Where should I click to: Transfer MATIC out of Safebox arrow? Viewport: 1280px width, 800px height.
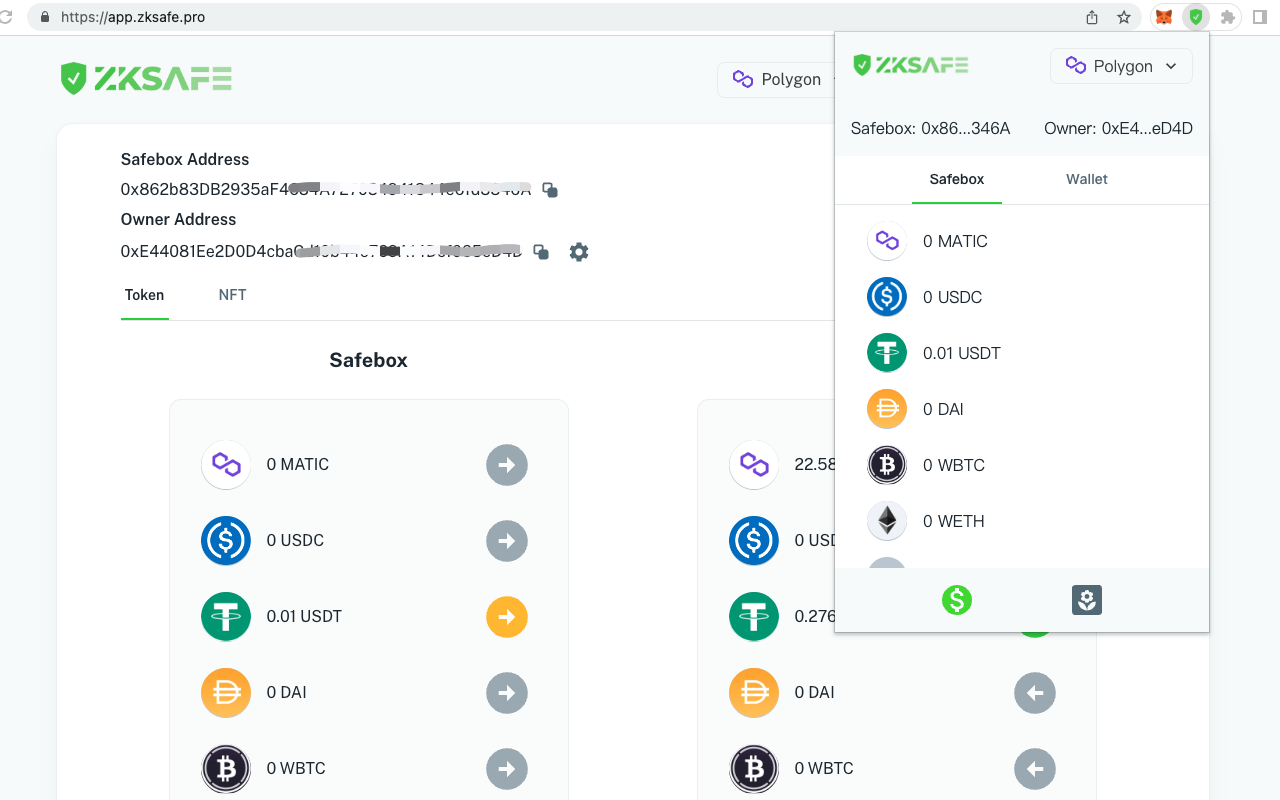pyautogui.click(x=507, y=465)
